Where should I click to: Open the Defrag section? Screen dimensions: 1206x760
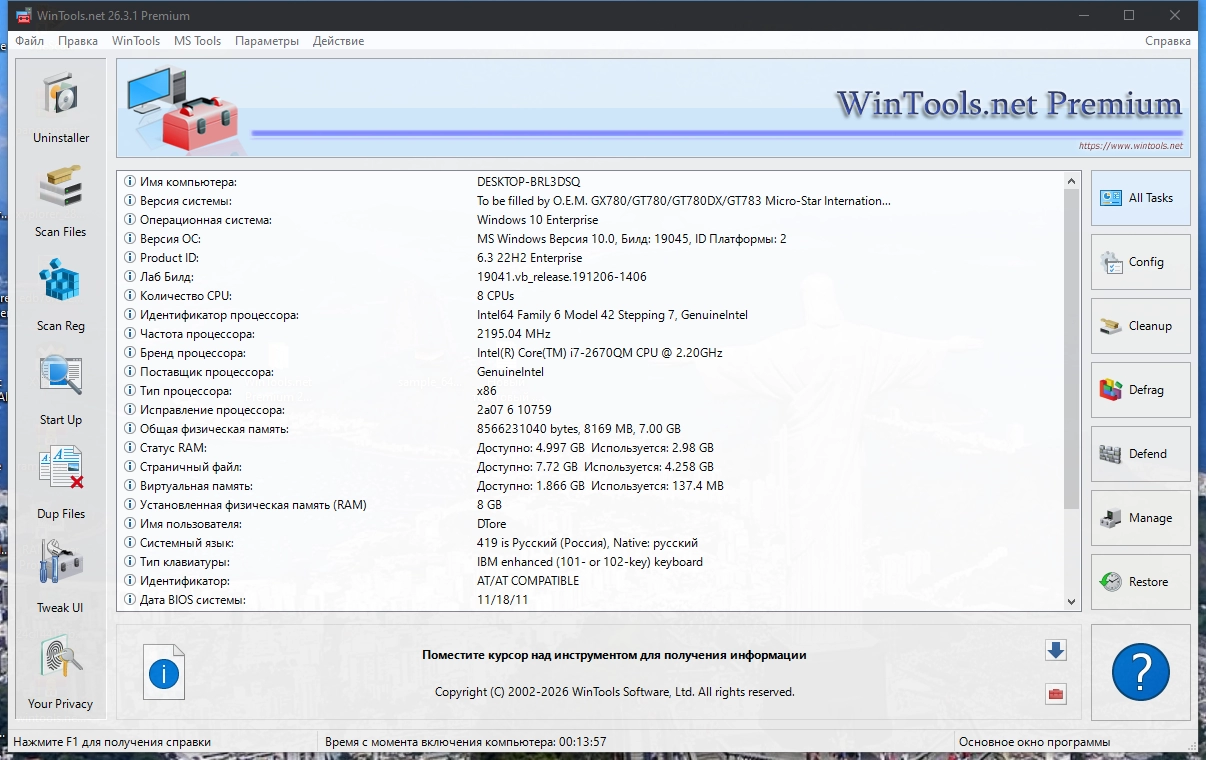[1141, 390]
